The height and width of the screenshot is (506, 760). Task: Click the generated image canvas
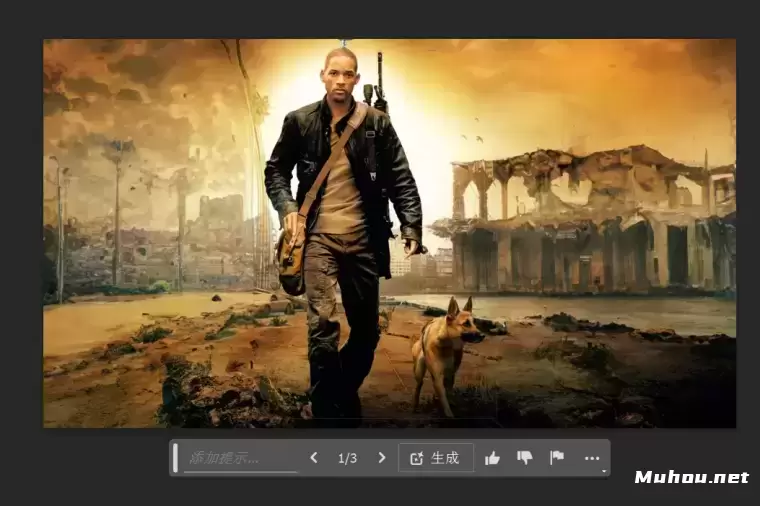coord(389,234)
